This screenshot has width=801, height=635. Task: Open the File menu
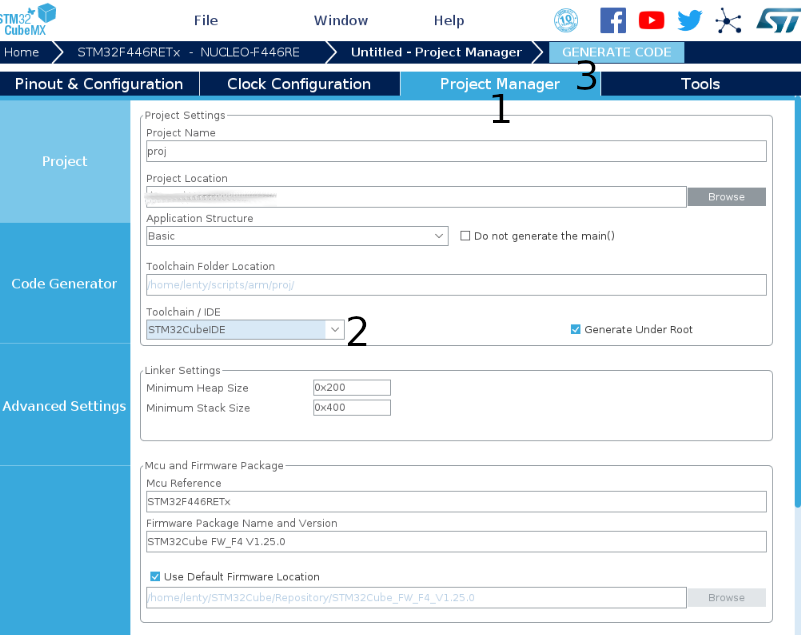point(206,20)
